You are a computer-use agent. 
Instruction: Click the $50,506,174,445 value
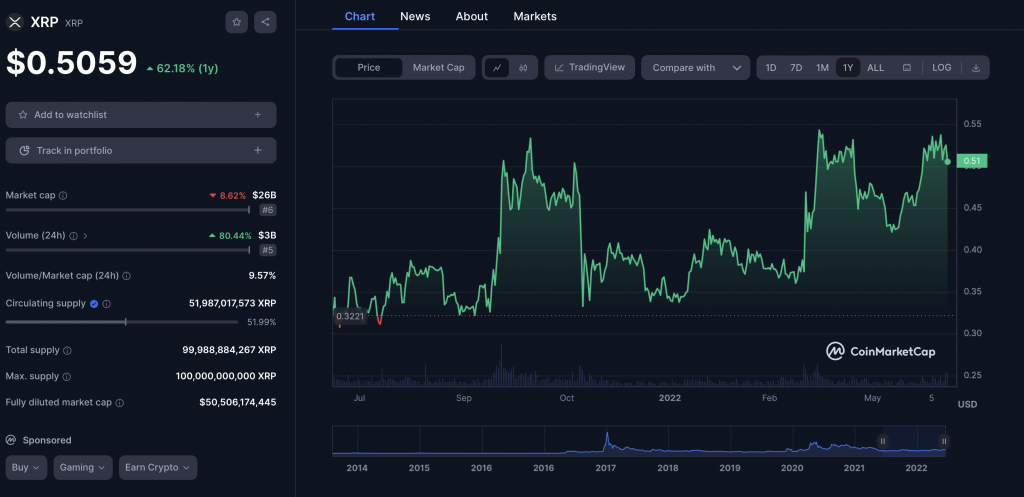[x=238, y=402]
